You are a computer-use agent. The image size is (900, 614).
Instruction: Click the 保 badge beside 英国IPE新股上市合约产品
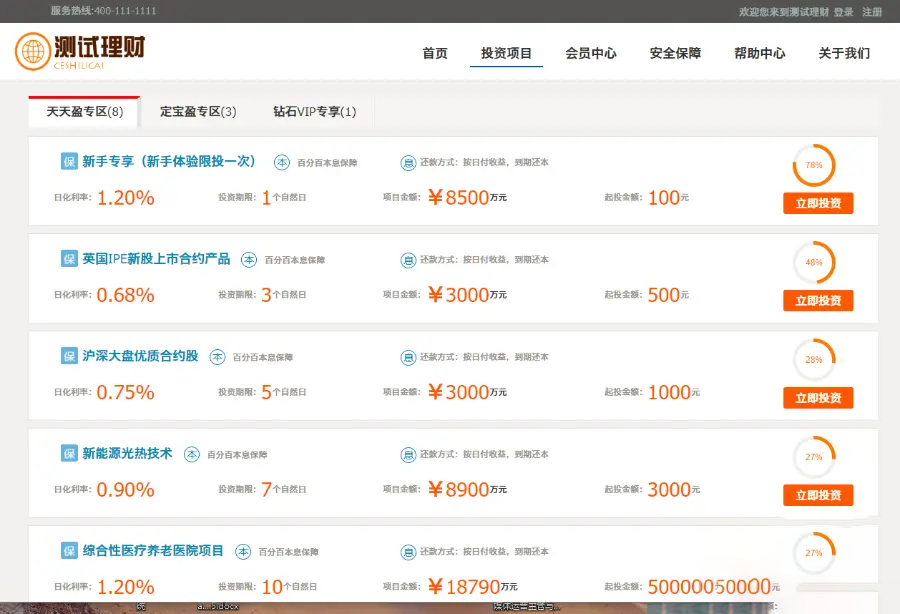coord(69,258)
